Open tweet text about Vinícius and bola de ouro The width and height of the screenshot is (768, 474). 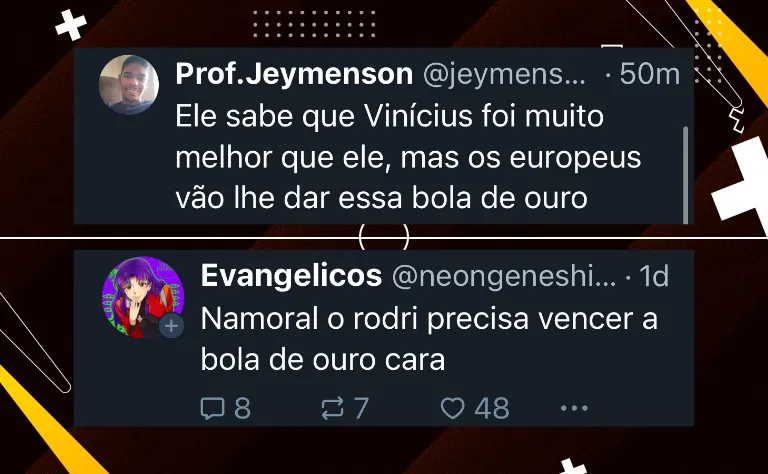pyautogui.click(x=408, y=157)
